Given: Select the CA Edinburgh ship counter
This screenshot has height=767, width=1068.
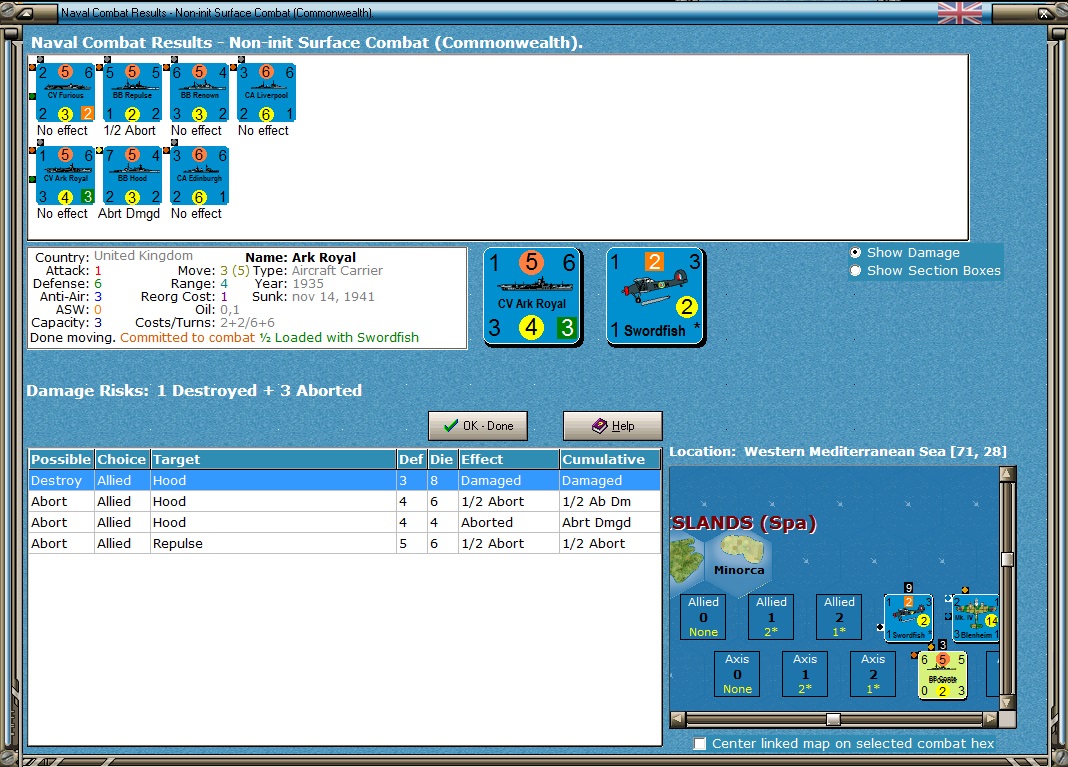Looking at the screenshot, I should [199, 176].
